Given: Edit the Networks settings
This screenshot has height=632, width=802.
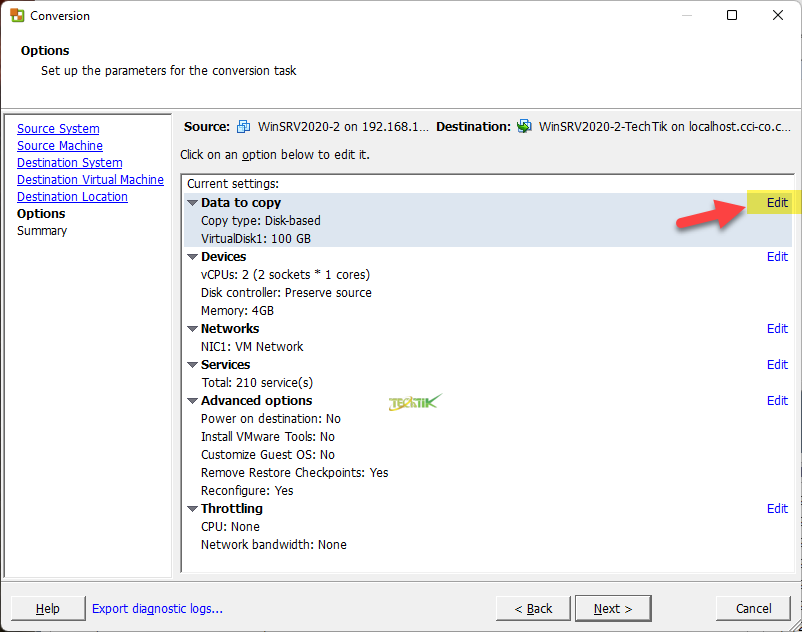Looking at the screenshot, I should tap(777, 329).
